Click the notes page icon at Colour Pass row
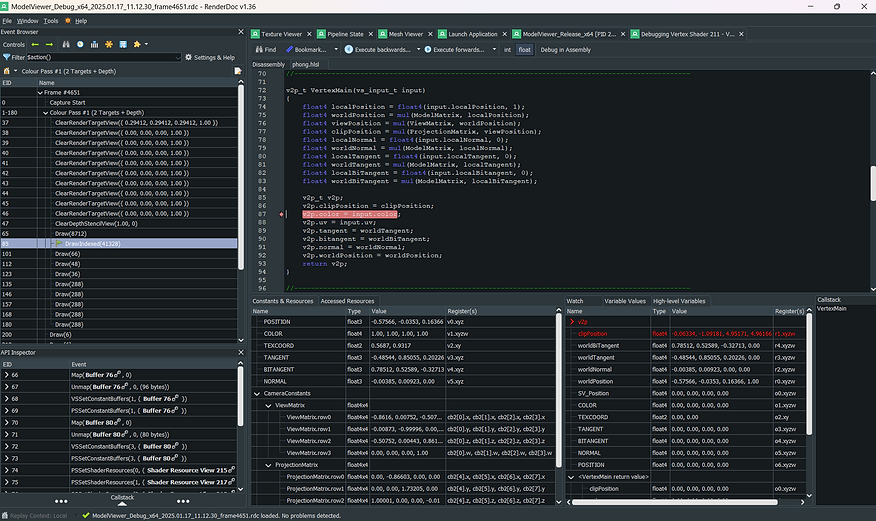Screen dimensions: 876x521 [x=238, y=71]
